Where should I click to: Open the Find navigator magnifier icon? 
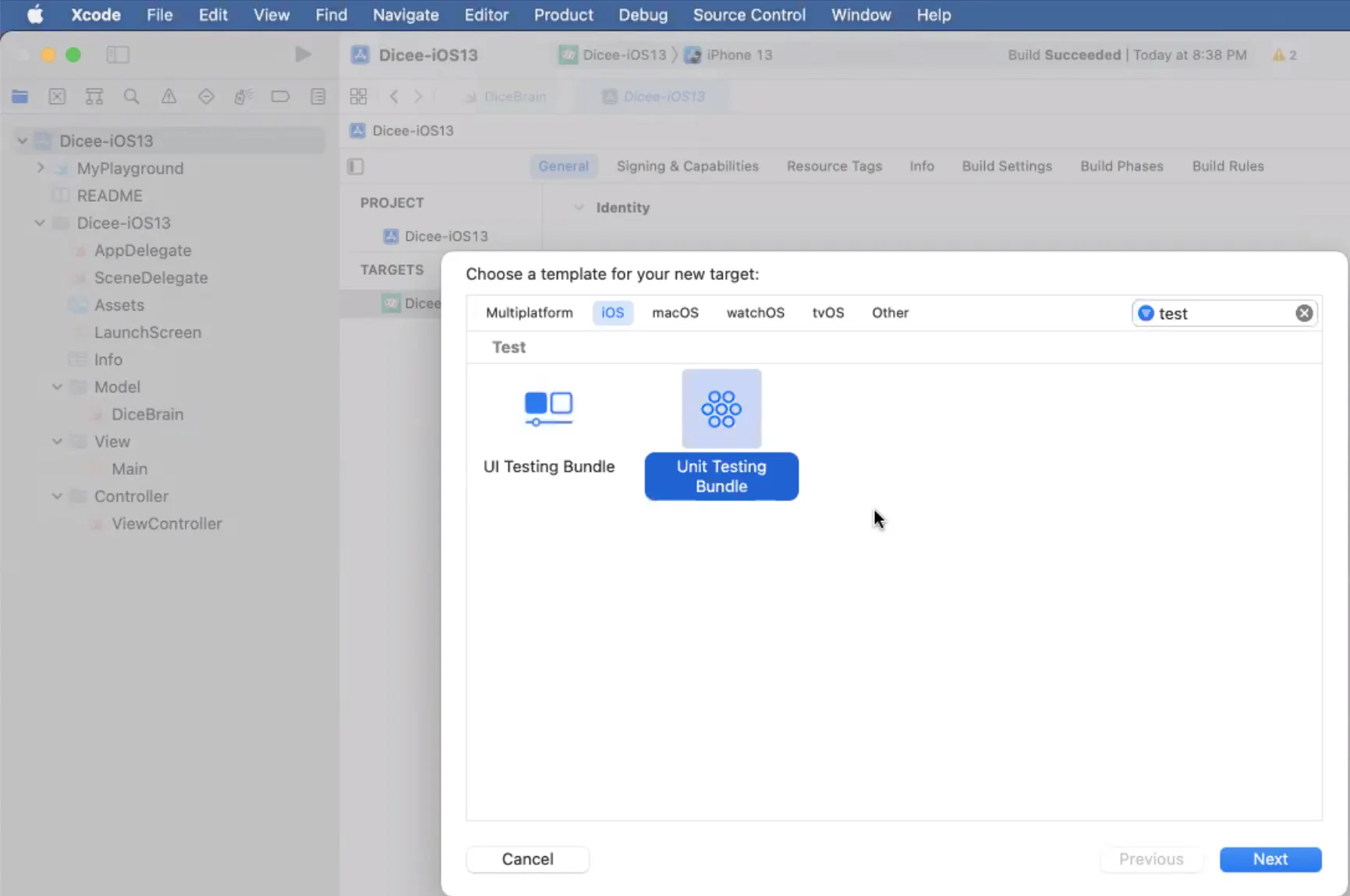[132, 97]
